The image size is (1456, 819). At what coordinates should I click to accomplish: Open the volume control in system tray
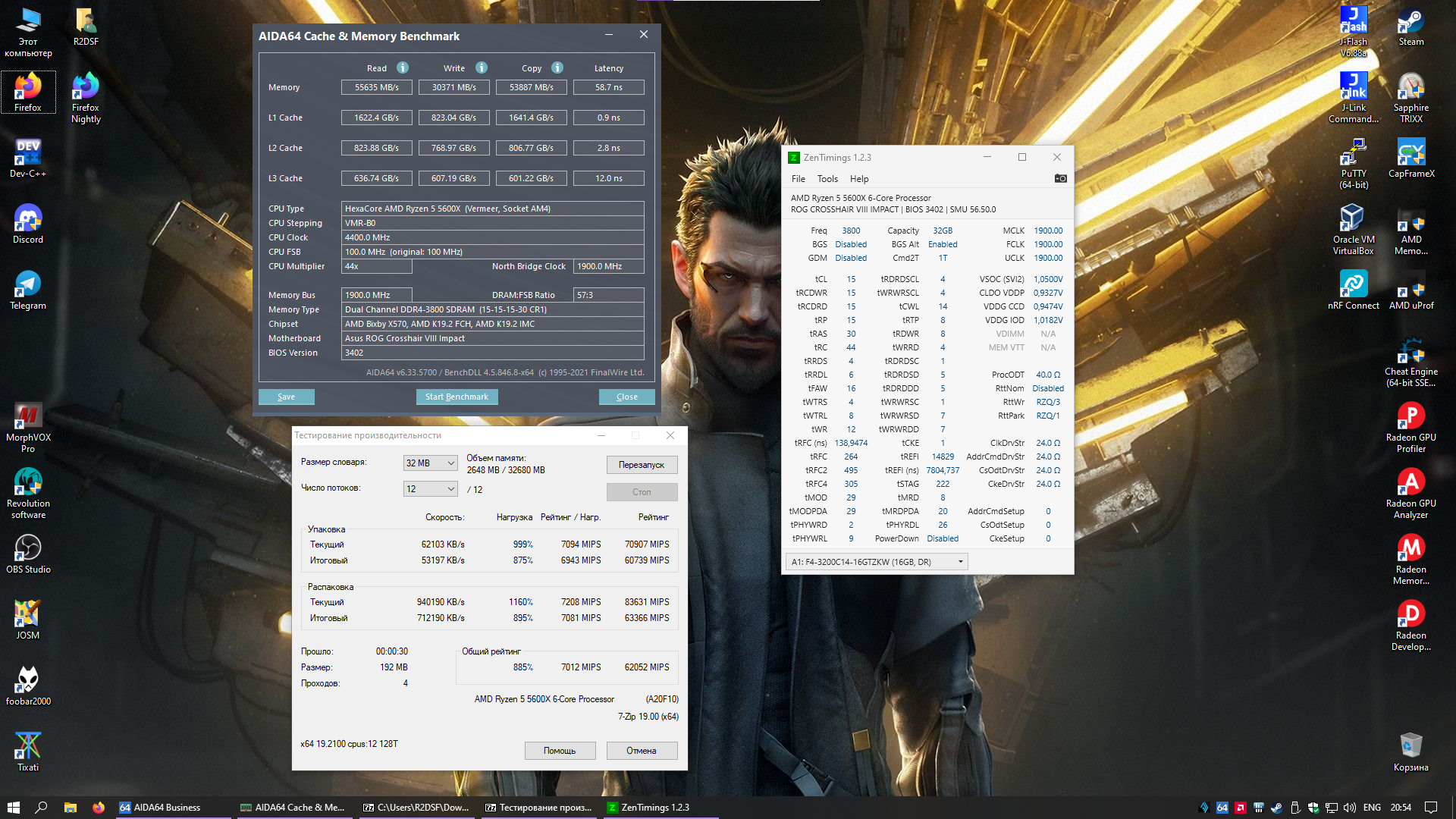[1350, 808]
